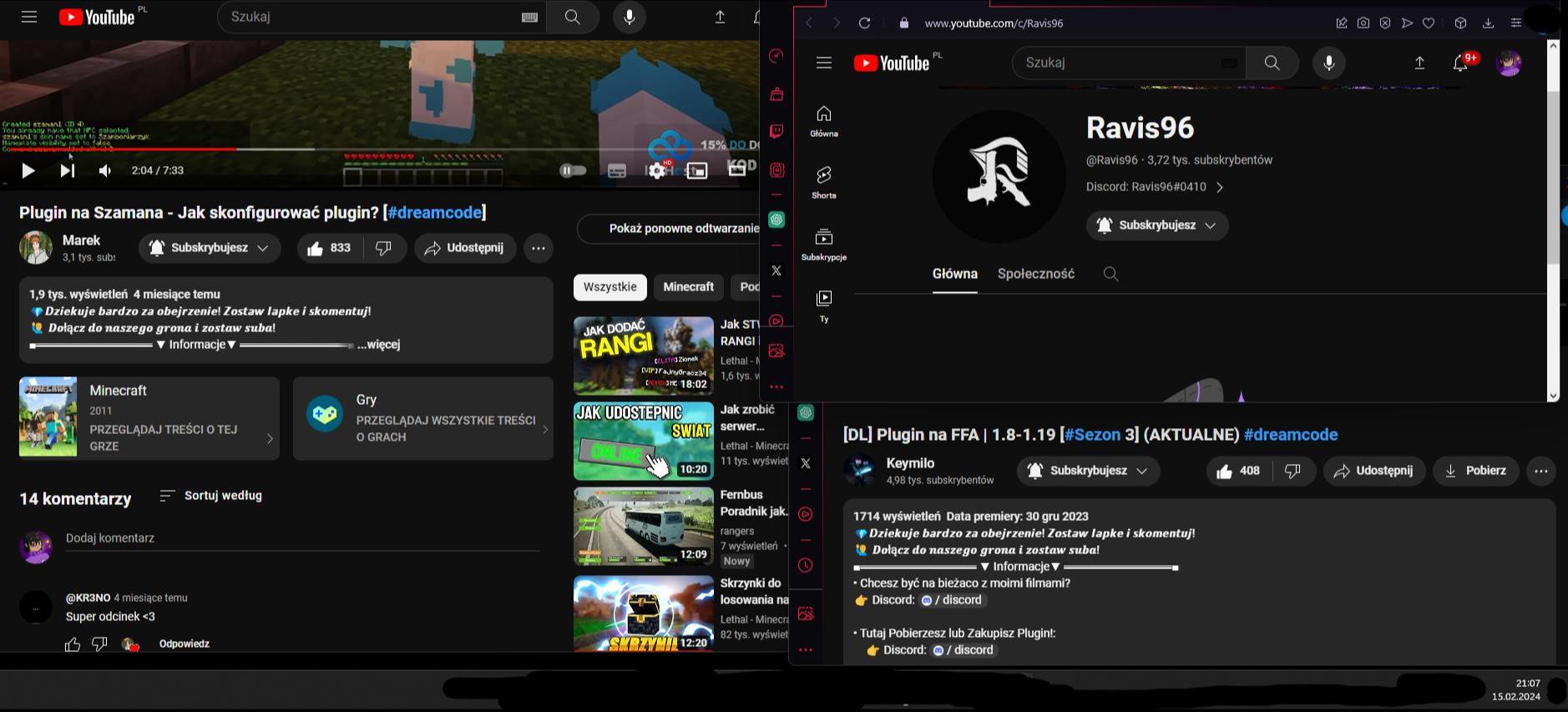Browse all gaming content via Gry card
Image resolution: width=1568 pixels, height=712 pixels.
[423, 417]
